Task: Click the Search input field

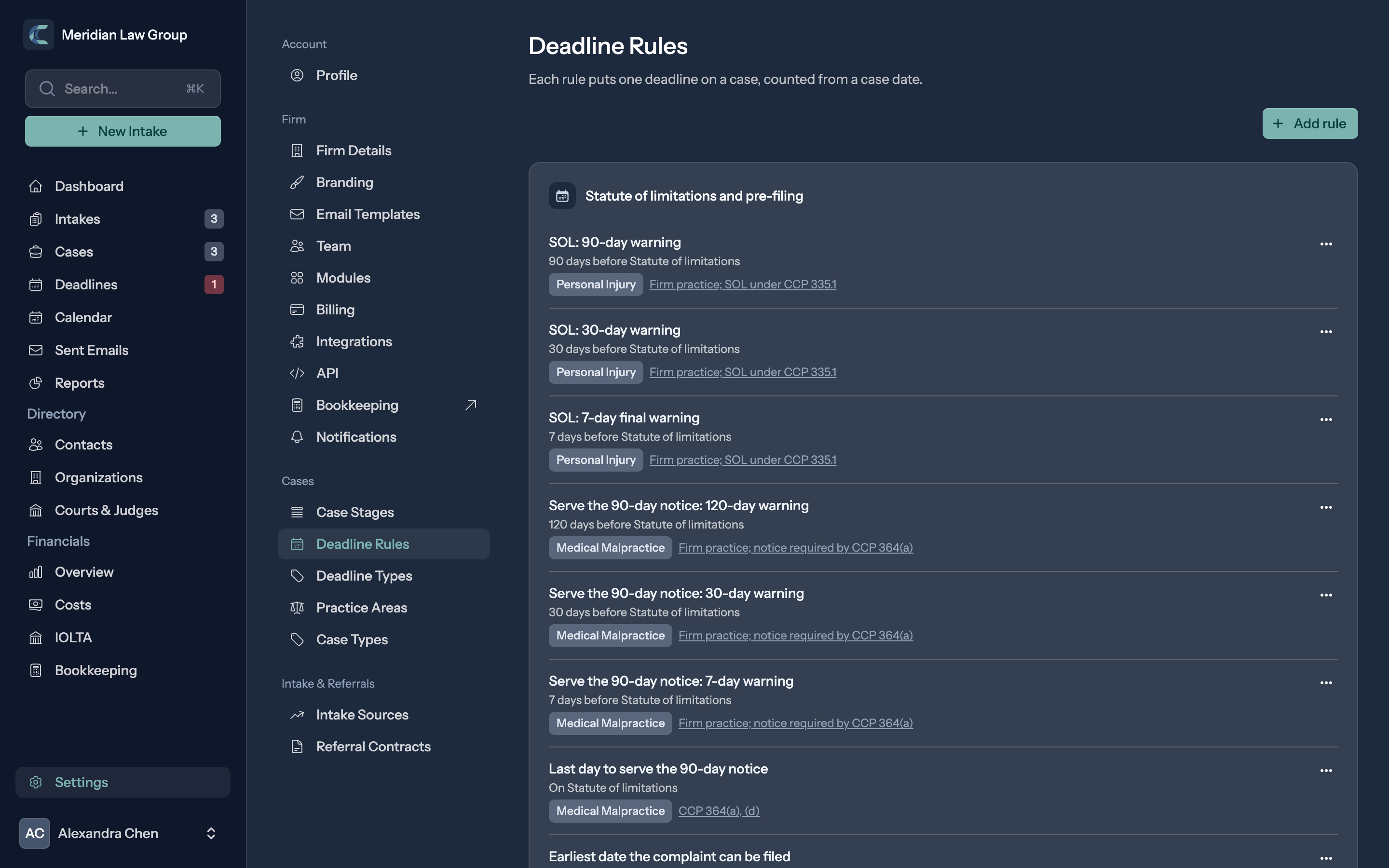Action: click(x=123, y=88)
